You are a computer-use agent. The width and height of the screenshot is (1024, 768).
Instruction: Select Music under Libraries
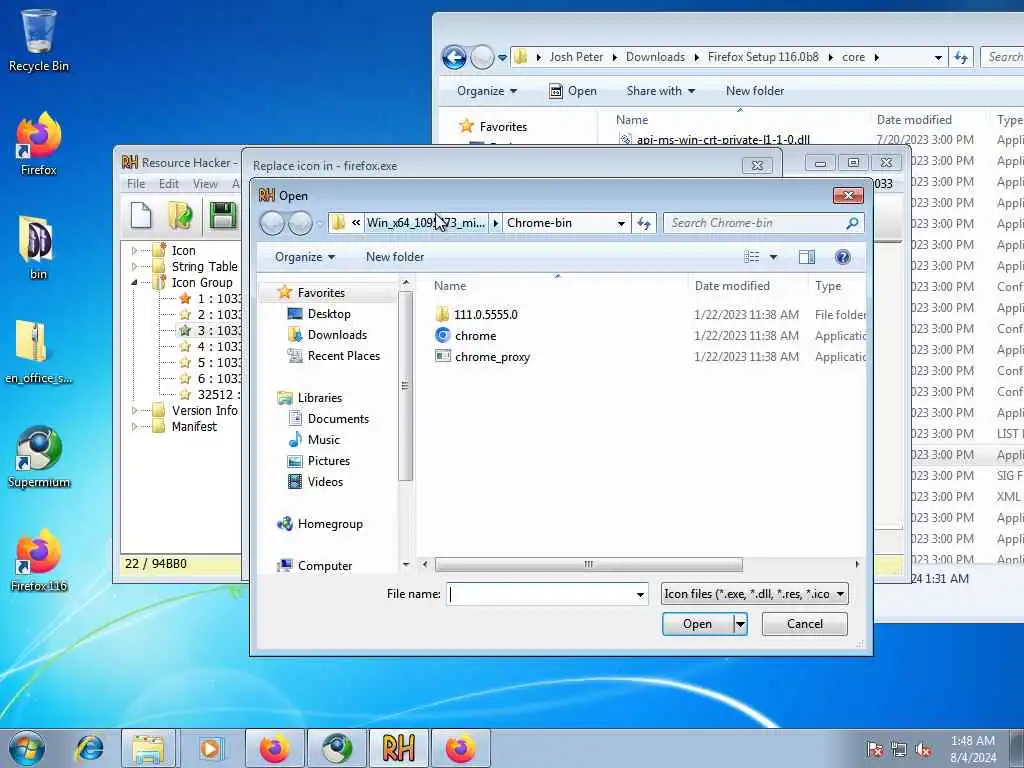point(323,440)
